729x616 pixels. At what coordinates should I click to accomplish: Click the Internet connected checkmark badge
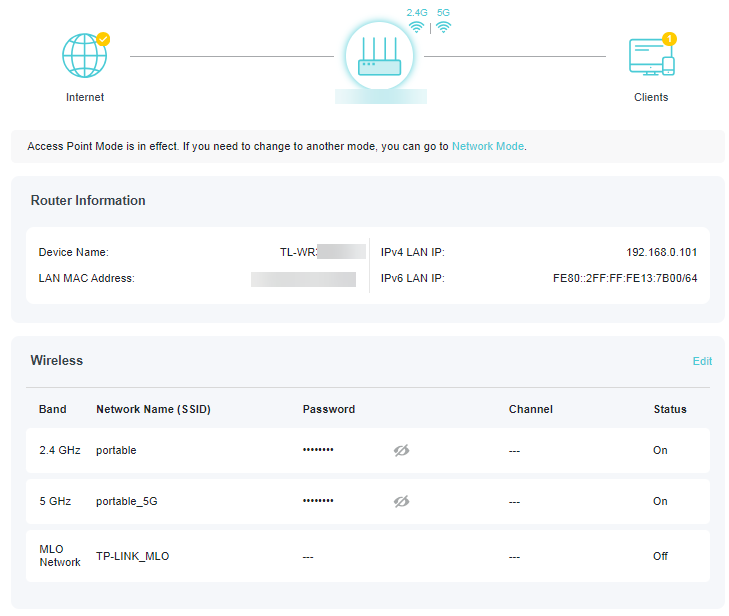click(103, 39)
